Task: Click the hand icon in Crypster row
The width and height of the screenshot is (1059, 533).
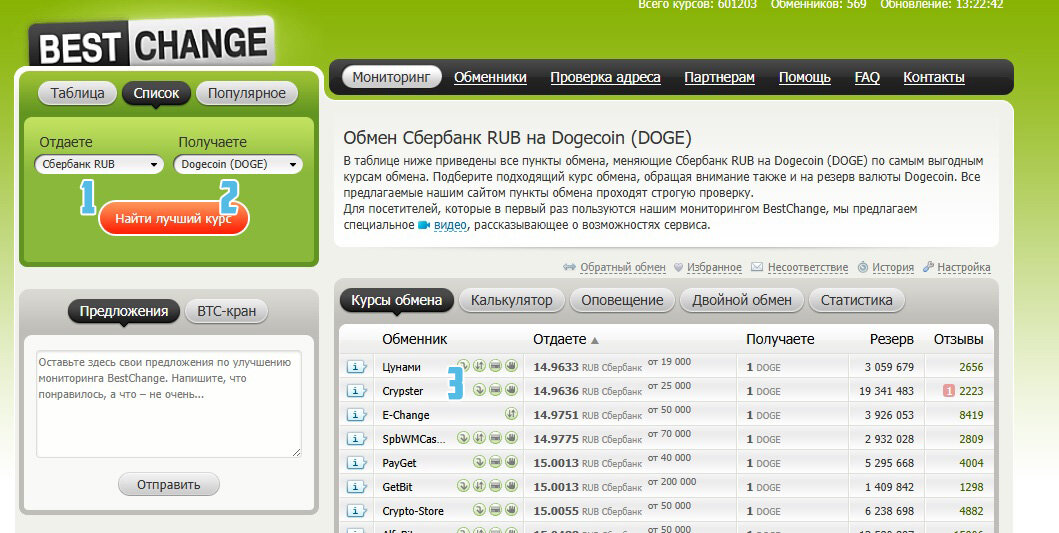Action: click(511, 390)
